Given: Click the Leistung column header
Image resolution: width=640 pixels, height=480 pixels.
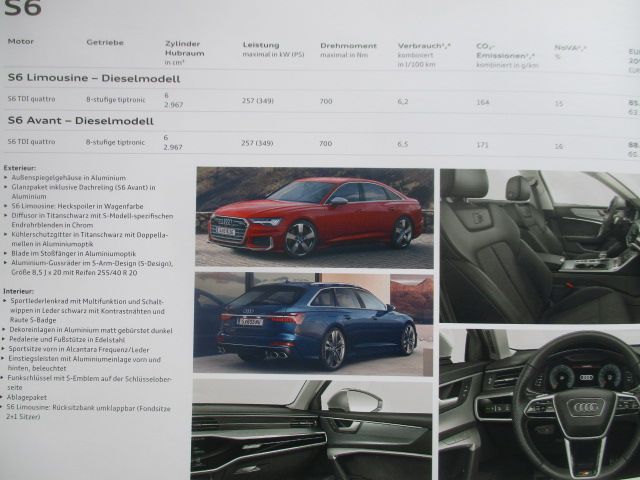Looking at the screenshot, I should coord(261,45).
